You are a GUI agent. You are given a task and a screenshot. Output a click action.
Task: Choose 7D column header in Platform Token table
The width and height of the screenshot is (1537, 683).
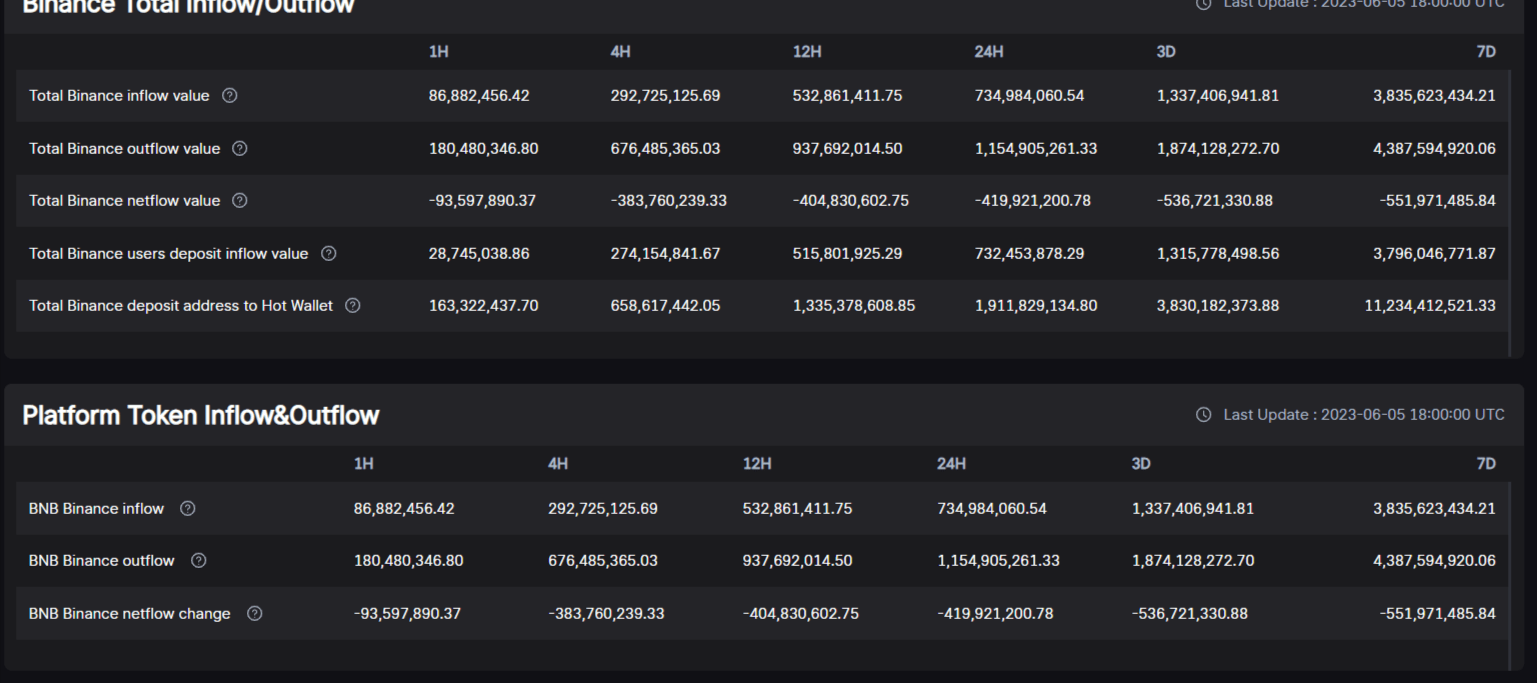1486,463
